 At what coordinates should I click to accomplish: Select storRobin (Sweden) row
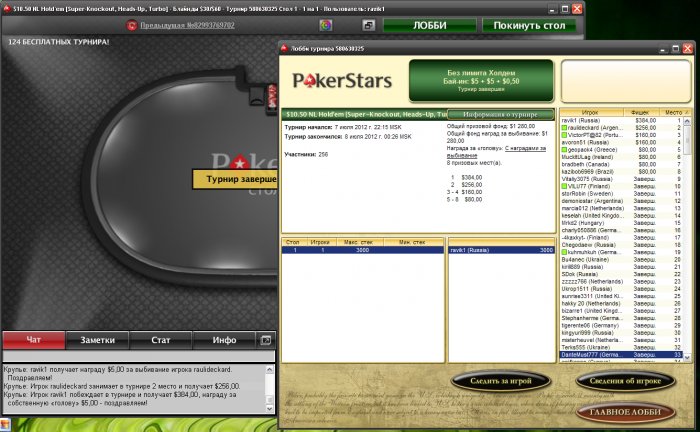point(621,194)
